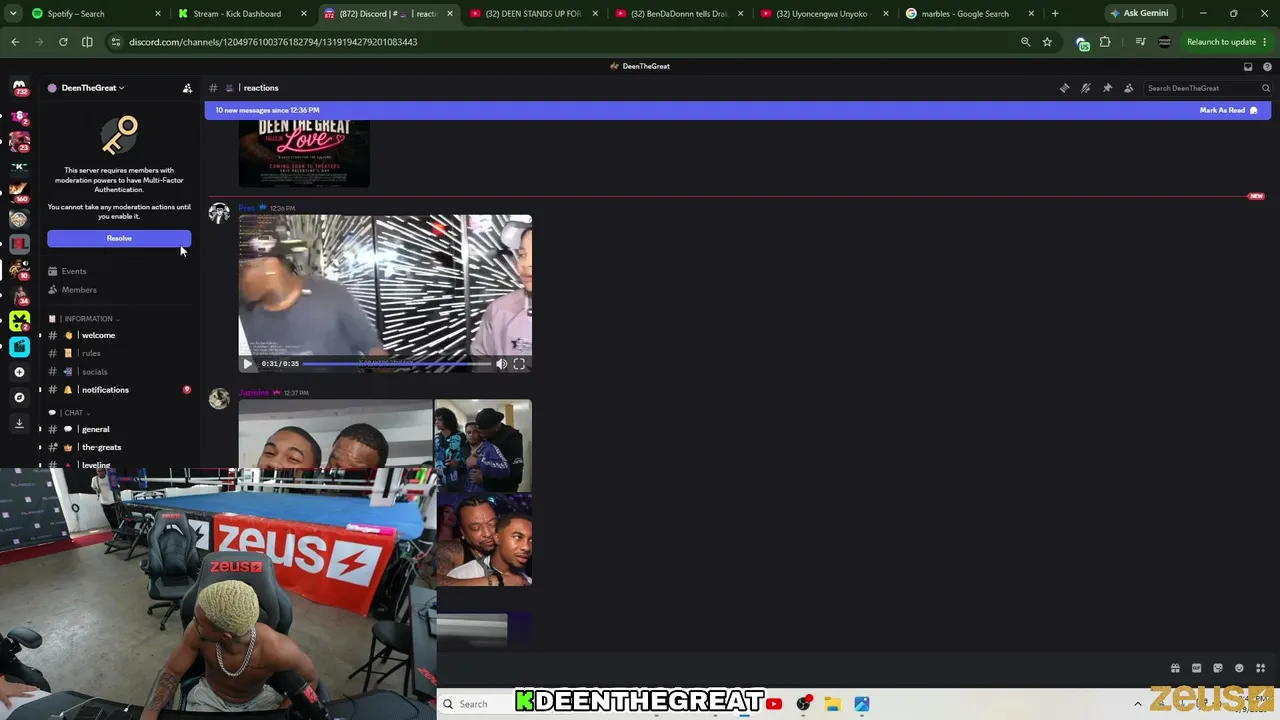The height and width of the screenshot is (720, 1280).
Task: Click the Download Apps icon in server rail
Action: coord(19,423)
